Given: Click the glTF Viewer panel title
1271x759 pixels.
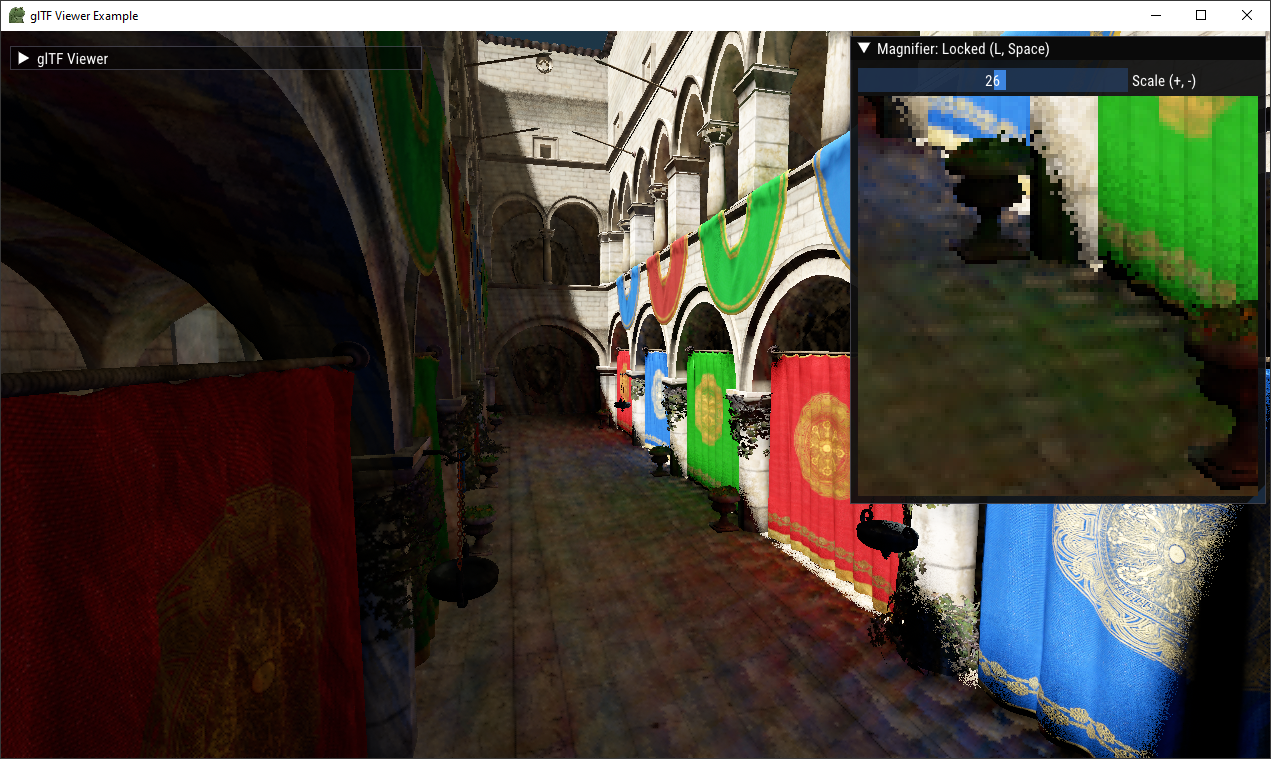Looking at the screenshot, I should 73,59.
